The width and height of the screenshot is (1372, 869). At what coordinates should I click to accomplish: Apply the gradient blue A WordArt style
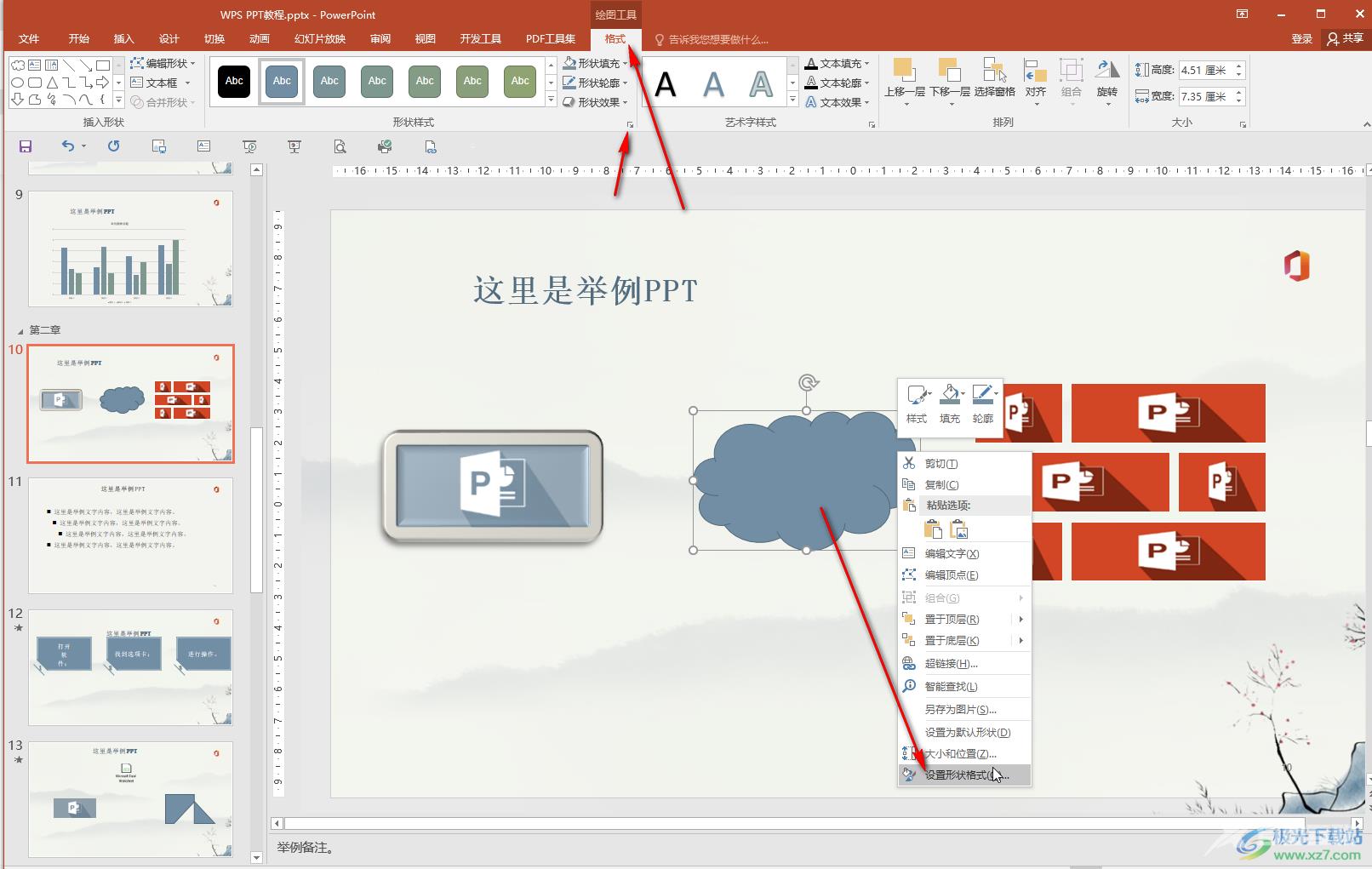(x=713, y=83)
